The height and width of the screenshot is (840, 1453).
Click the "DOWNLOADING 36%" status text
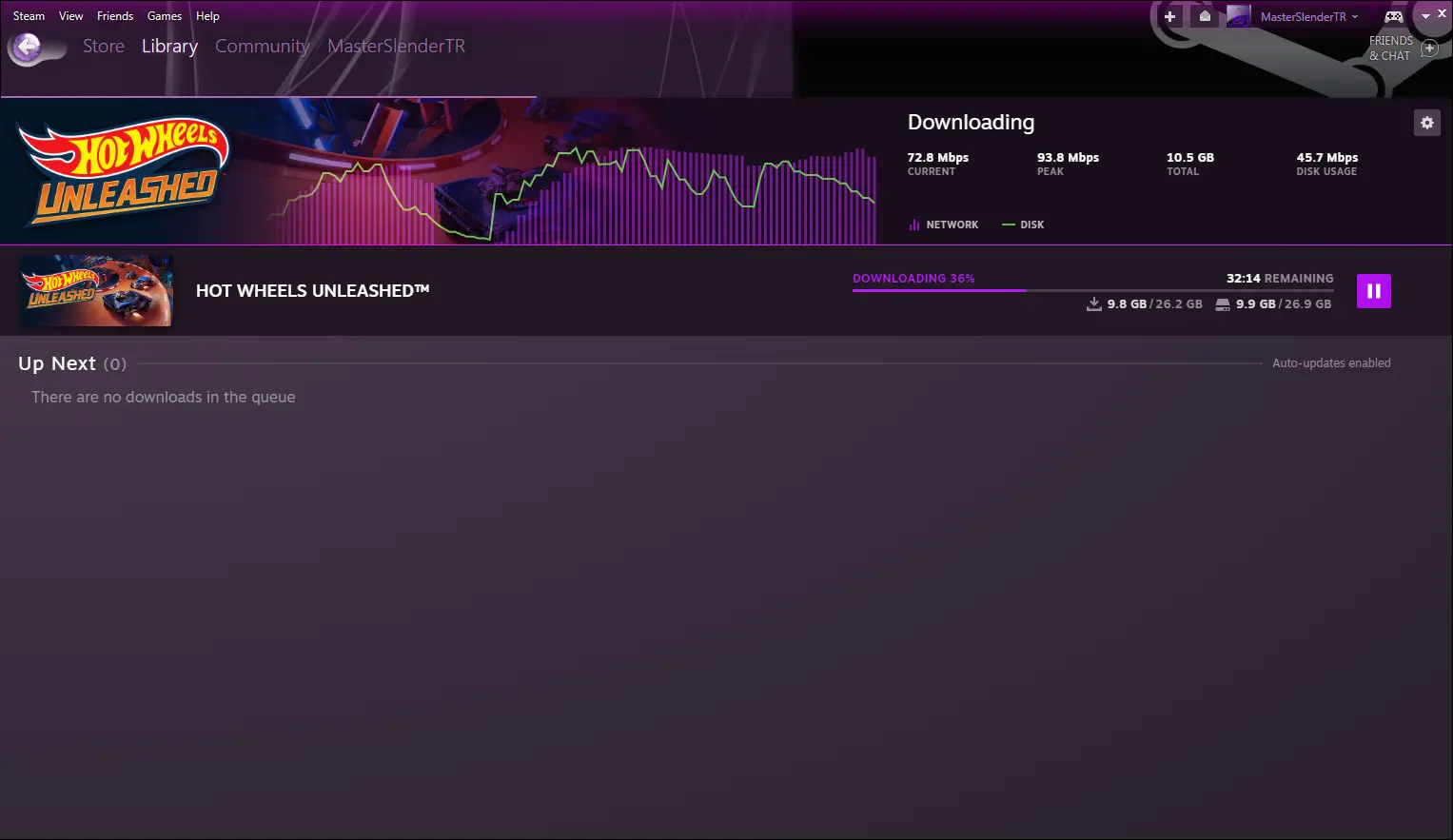click(913, 279)
